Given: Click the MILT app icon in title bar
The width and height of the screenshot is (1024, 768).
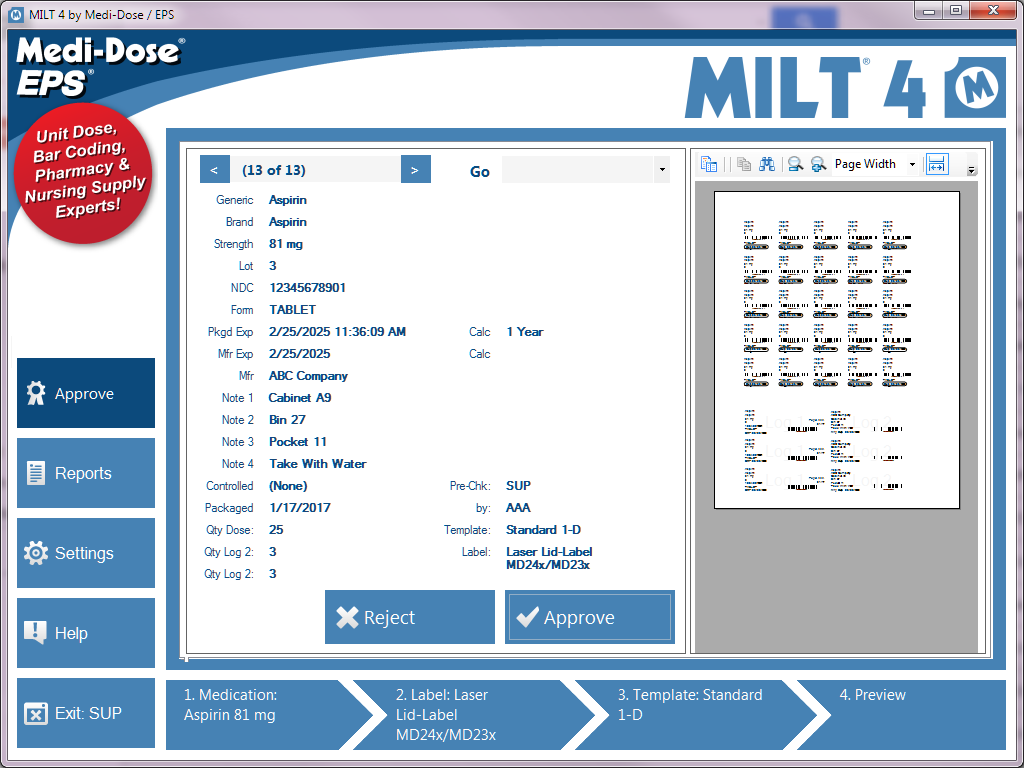Looking at the screenshot, I should pyautogui.click(x=17, y=14).
